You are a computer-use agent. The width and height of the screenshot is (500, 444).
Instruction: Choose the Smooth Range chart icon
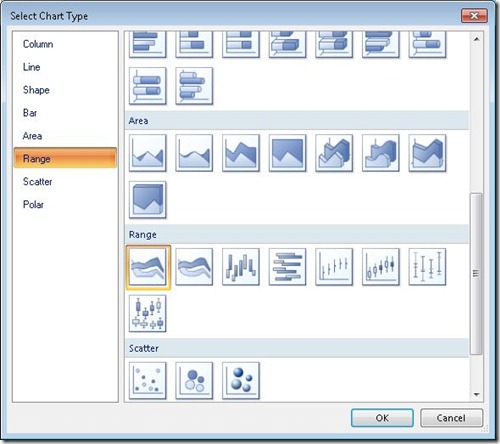click(194, 267)
